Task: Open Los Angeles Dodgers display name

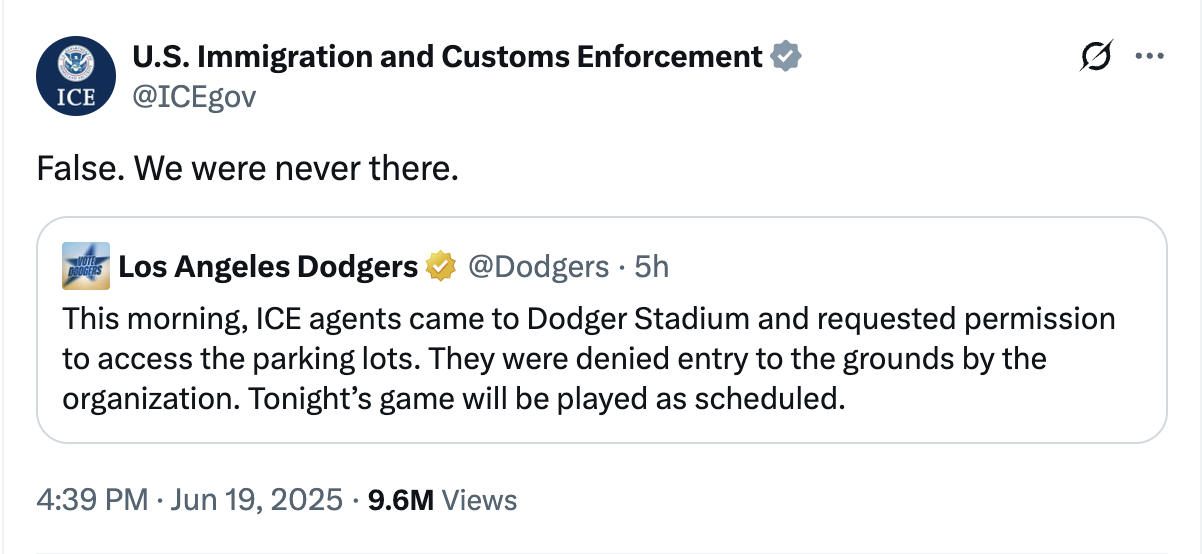Action: coord(268,267)
